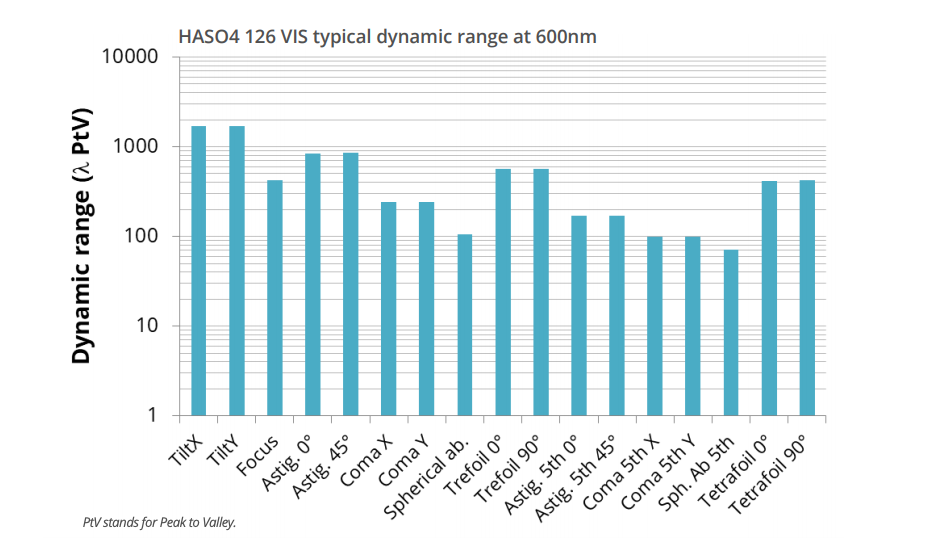Pick the Trefoil 0° bar
This screenshot has width=936, height=546.
pos(503,292)
